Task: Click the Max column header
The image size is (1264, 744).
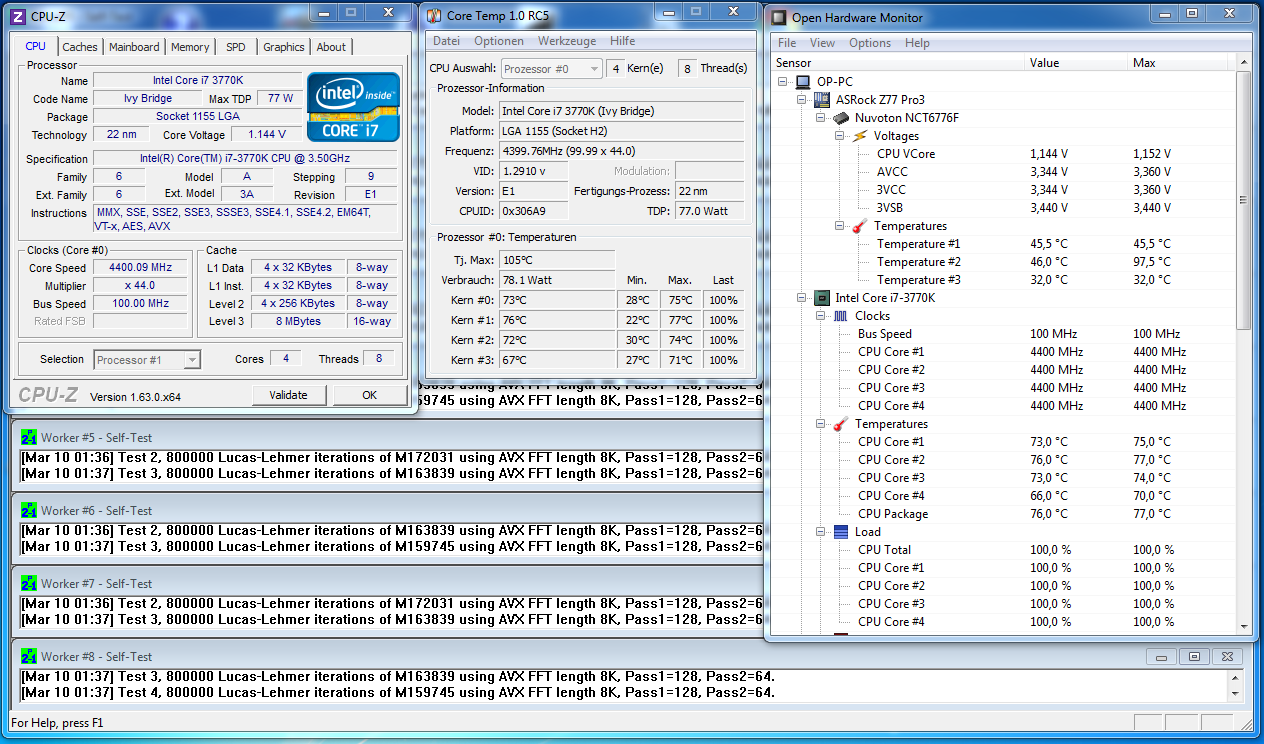Action: (x=1183, y=63)
